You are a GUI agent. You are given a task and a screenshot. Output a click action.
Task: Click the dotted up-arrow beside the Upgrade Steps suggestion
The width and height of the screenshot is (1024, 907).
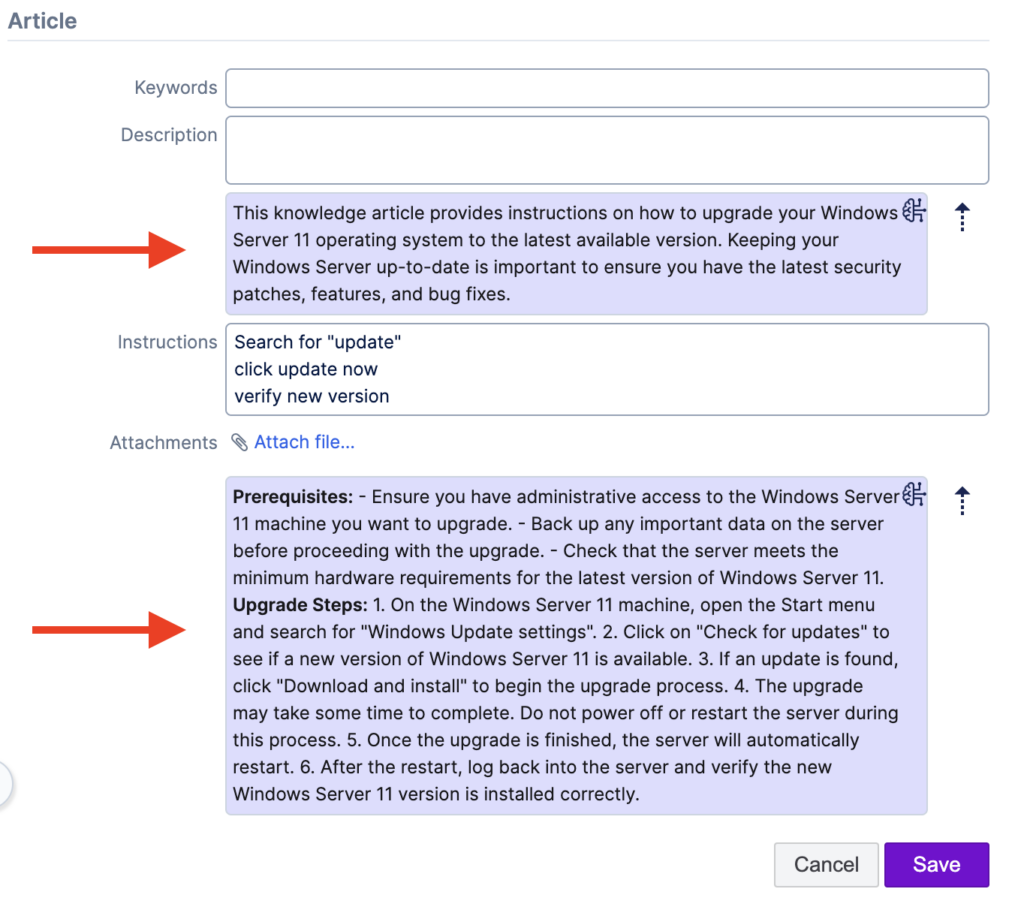click(x=961, y=502)
